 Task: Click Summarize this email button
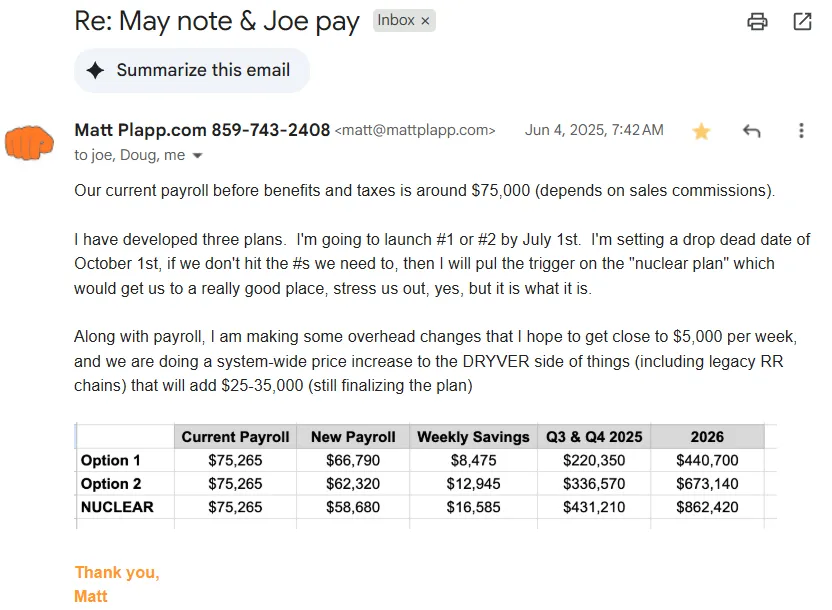pyautogui.click(x=191, y=70)
